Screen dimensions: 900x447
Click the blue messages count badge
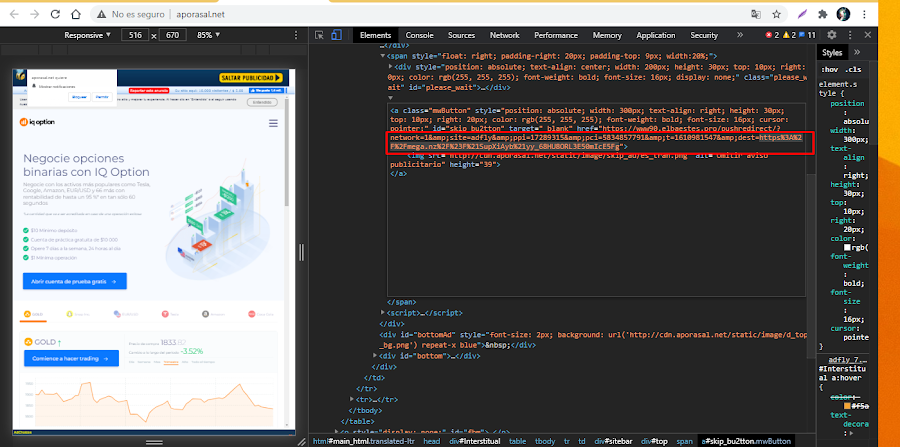coord(807,35)
